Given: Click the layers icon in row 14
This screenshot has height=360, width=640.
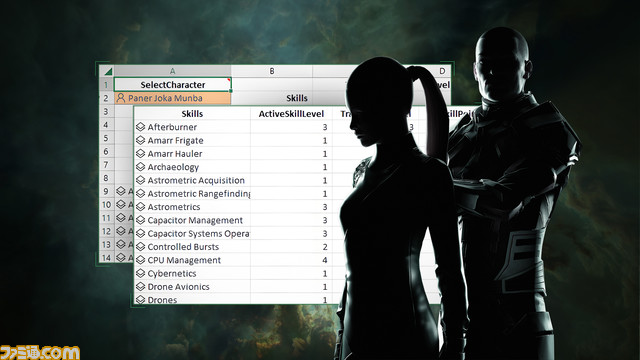Looking at the screenshot, I should (120, 258).
